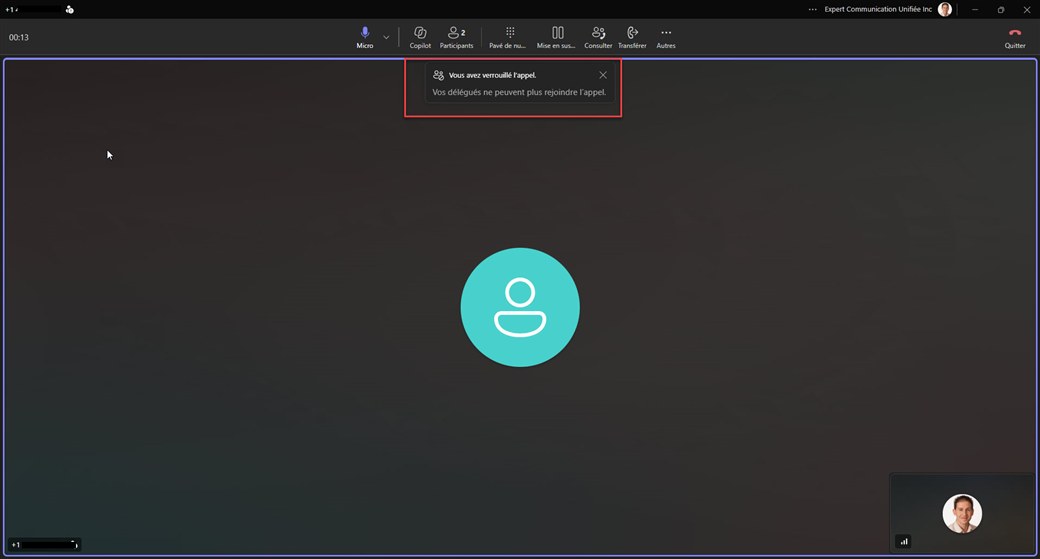Click the call lock icon beside caller number
Screen dimensions: 1040x559
(x=70, y=9)
